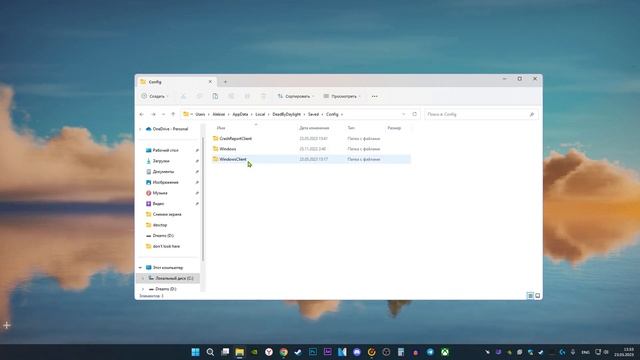This screenshot has width=640, height=360.
Task: Click the Share toolbar icon
Action: (x=247, y=96)
